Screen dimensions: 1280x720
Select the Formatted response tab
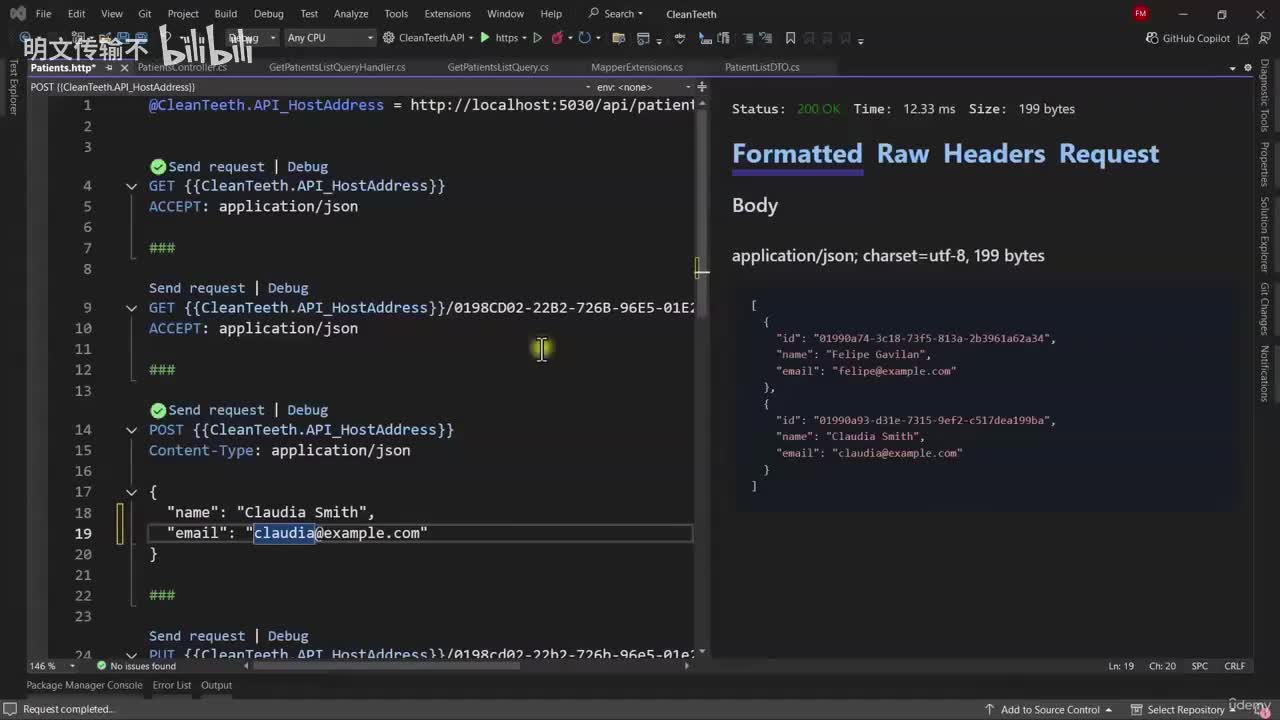797,153
